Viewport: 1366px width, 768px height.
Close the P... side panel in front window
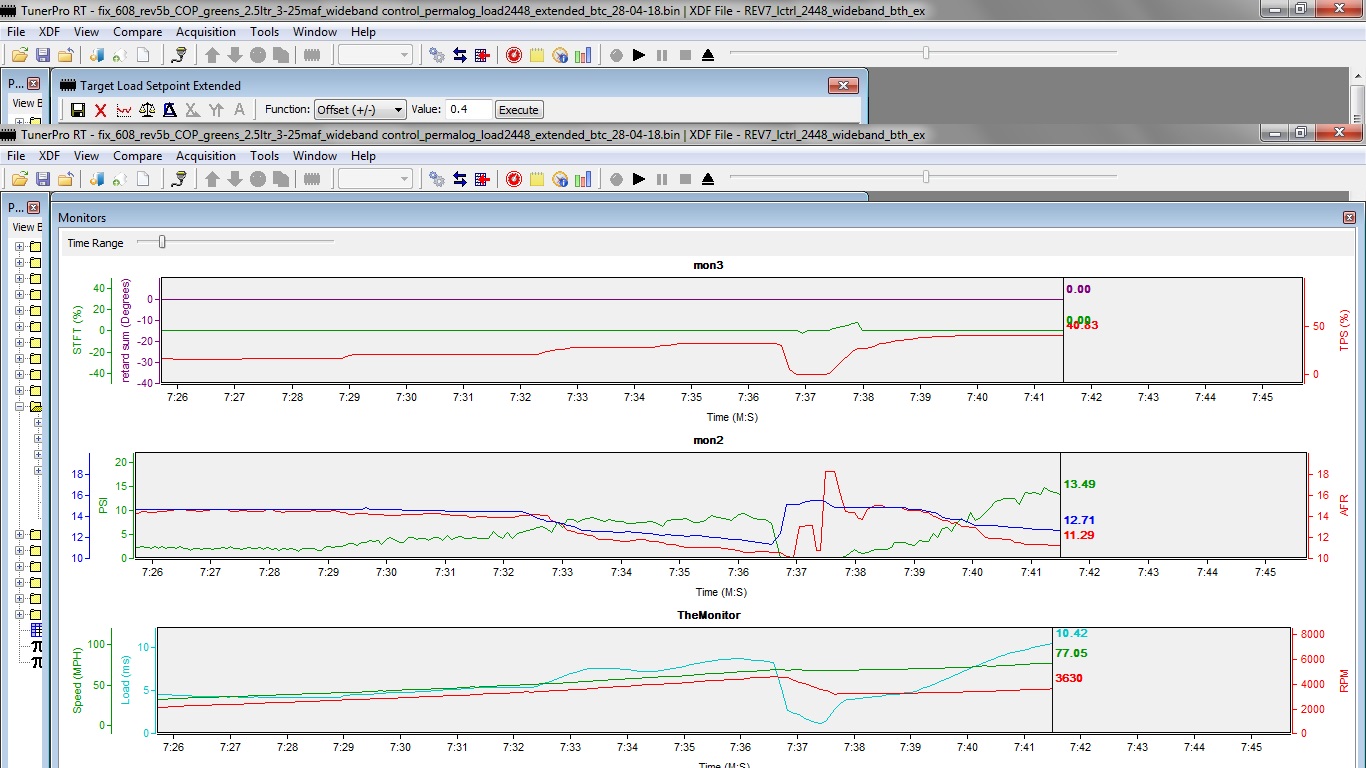33,208
